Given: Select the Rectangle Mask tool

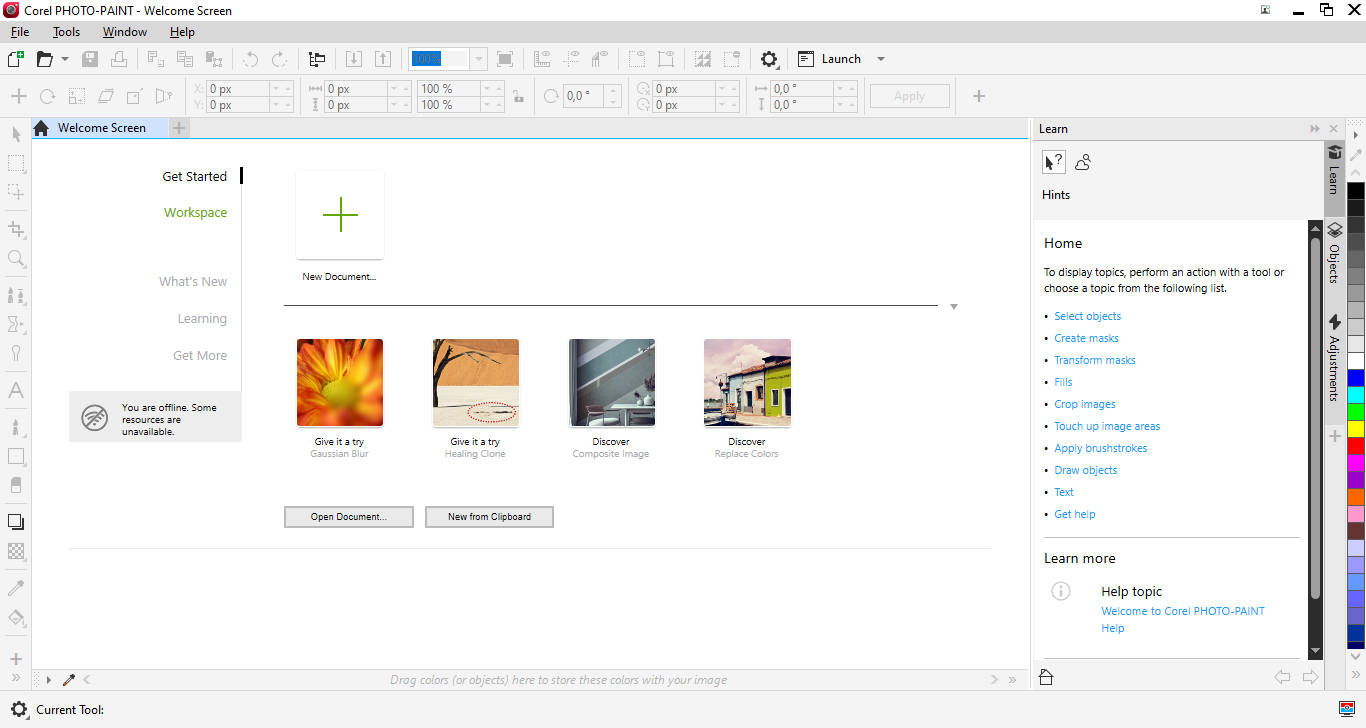Looking at the screenshot, I should 16,163.
